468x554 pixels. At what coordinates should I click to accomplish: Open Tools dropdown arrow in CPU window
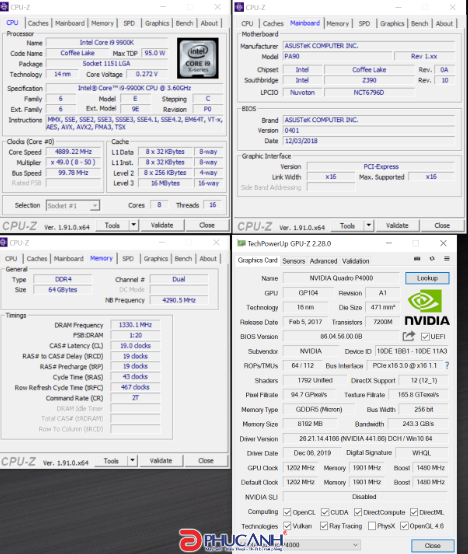point(134,225)
